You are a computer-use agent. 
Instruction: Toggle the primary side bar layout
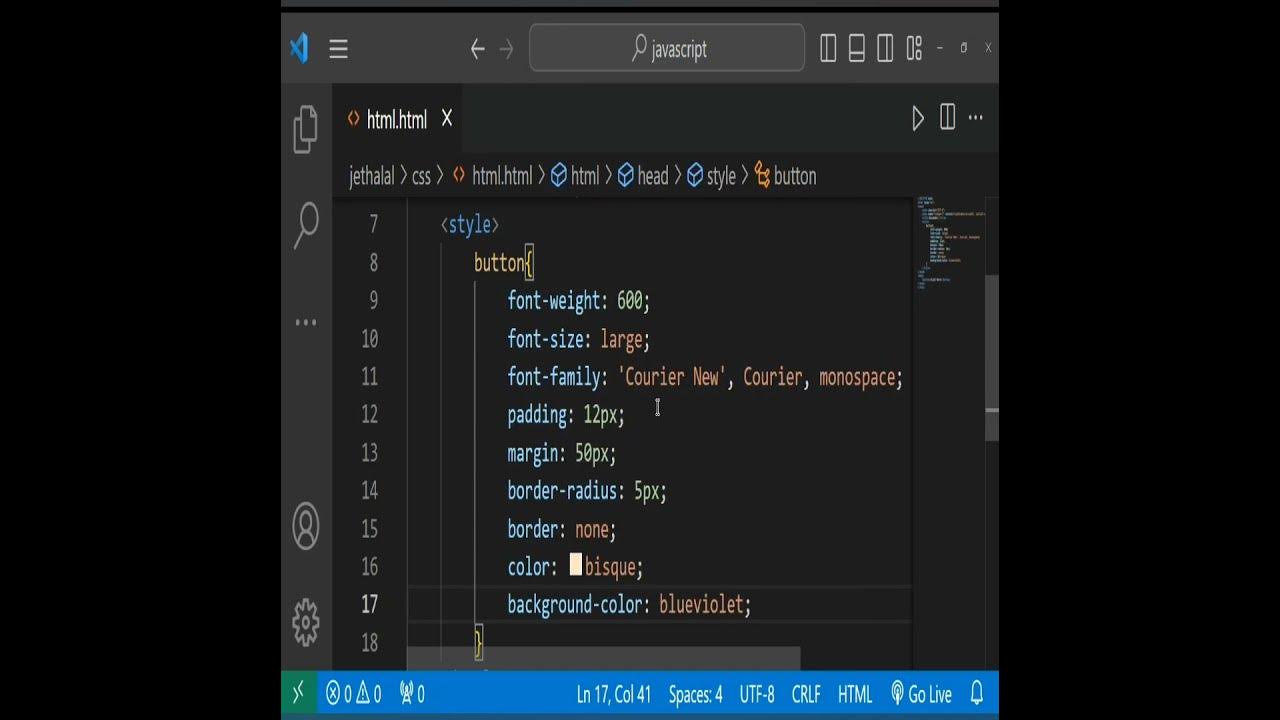click(x=828, y=48)
